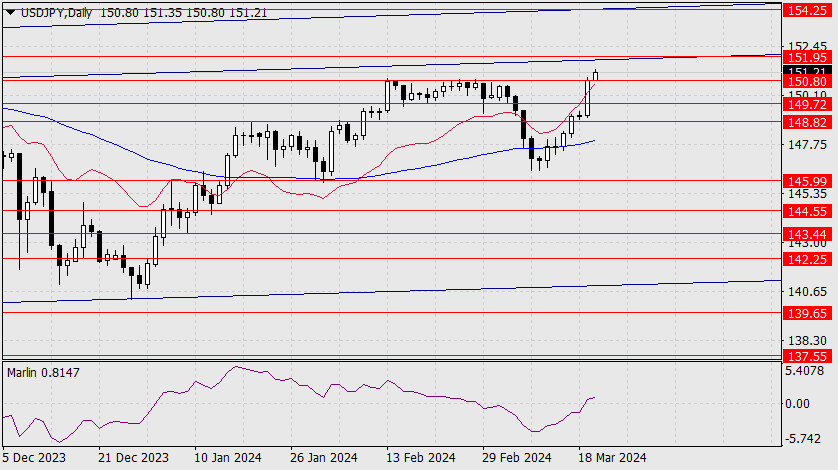Select the 149.72 red price level label
838x470 pixels.
pos(807,104)
